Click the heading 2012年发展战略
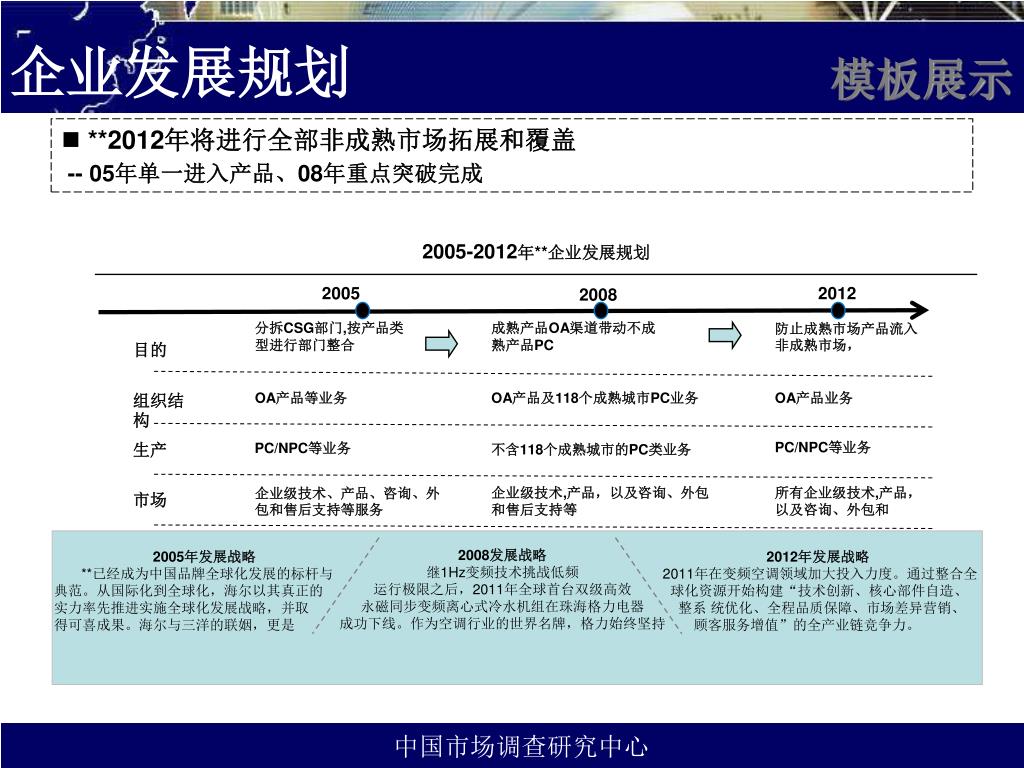The width and height of the screenshot is (1024, 768). tap(818, 556)
